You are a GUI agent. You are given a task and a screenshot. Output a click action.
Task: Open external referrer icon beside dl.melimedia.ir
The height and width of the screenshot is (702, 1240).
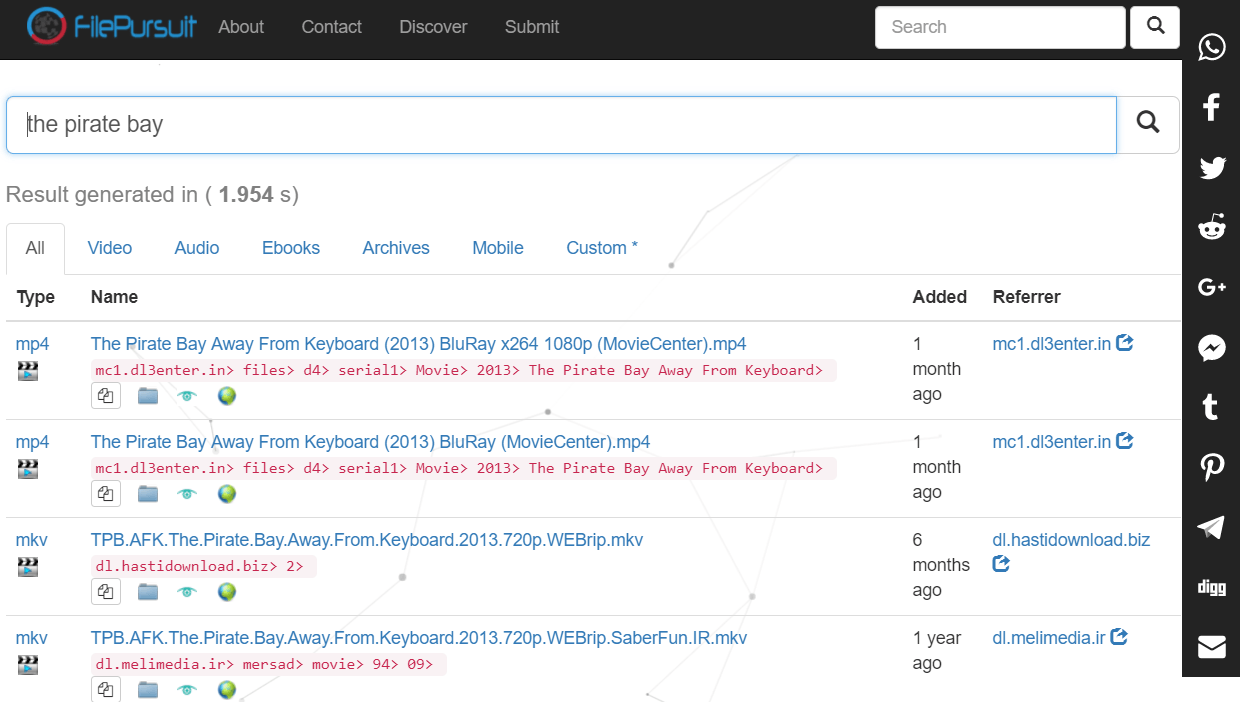tap(1120, 637)
